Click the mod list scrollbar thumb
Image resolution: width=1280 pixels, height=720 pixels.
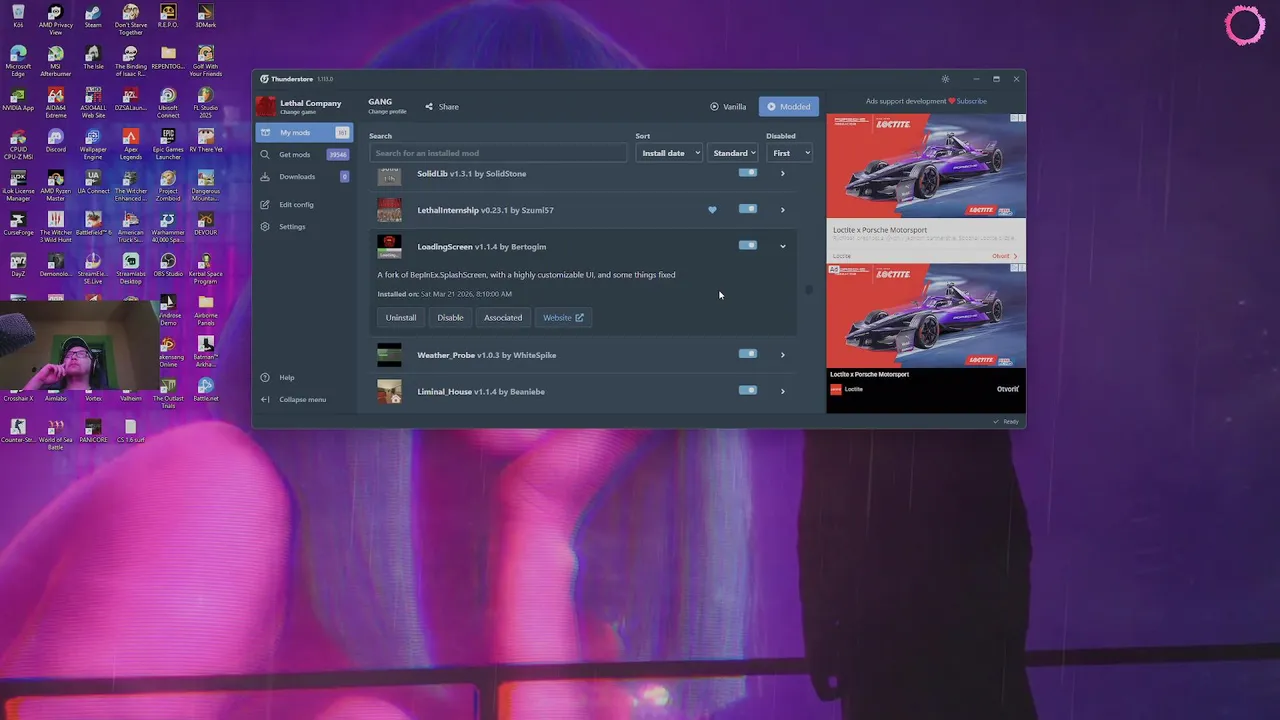[809, 290]
